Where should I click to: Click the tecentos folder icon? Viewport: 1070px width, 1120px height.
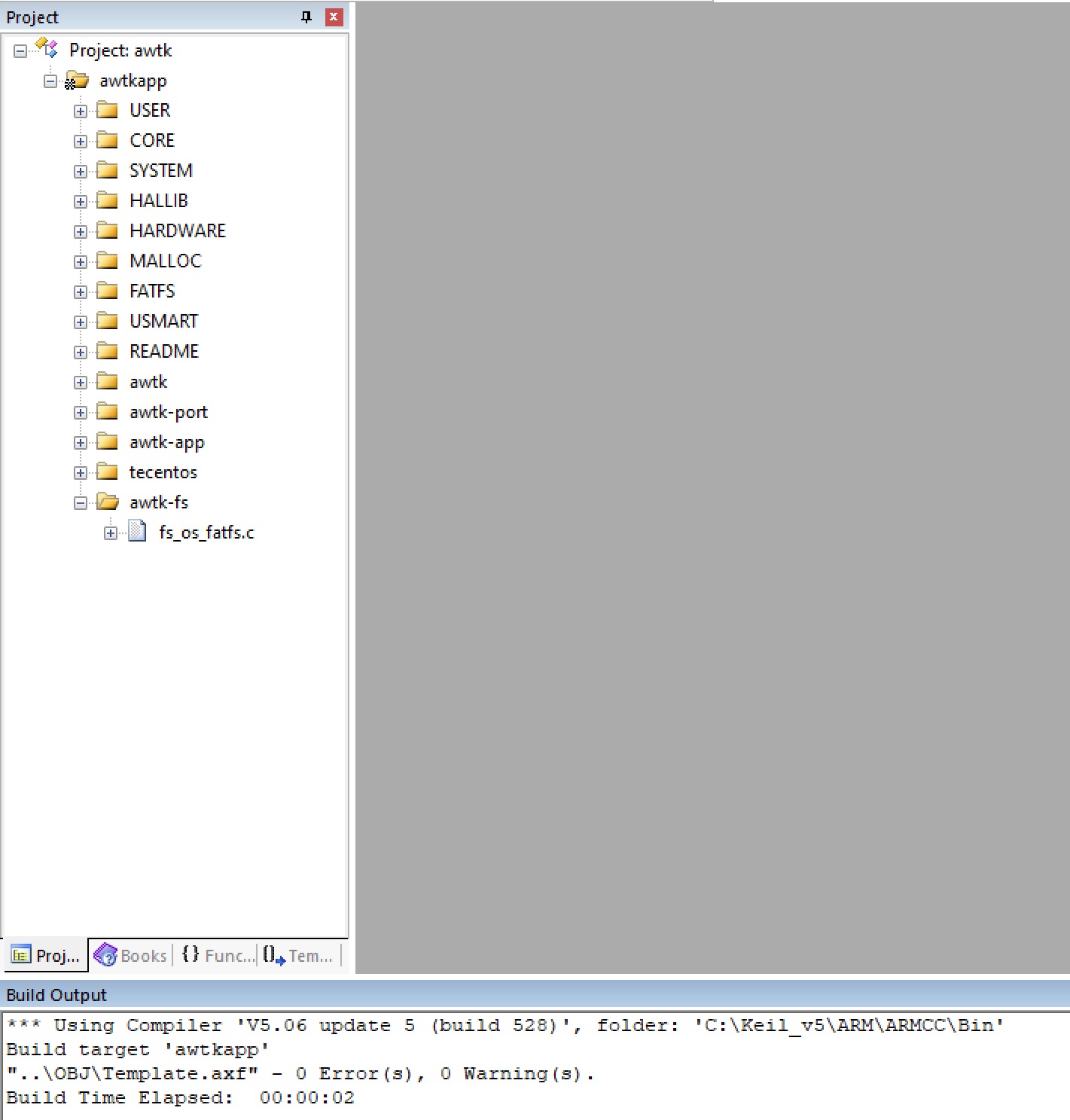[x=107, y=471]
